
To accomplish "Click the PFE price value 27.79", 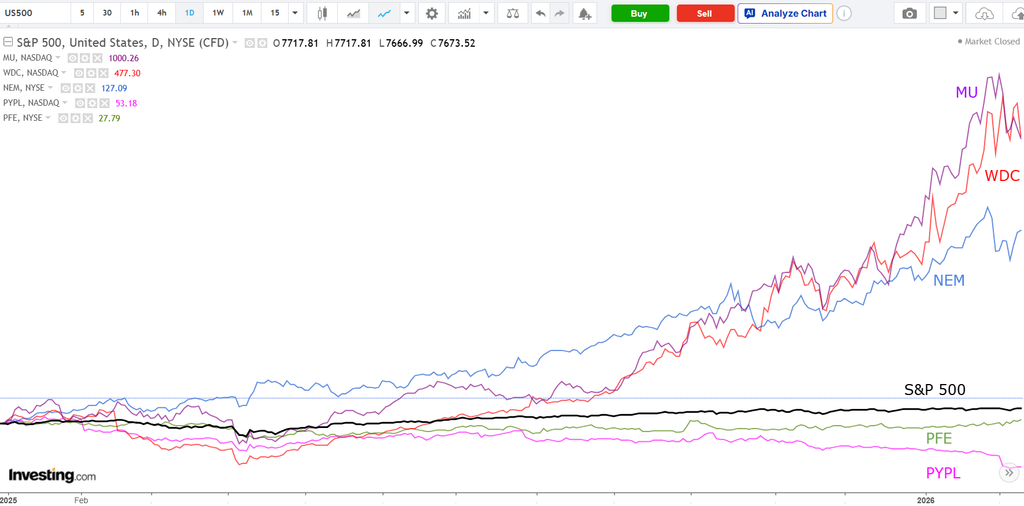I will [109, 118].
